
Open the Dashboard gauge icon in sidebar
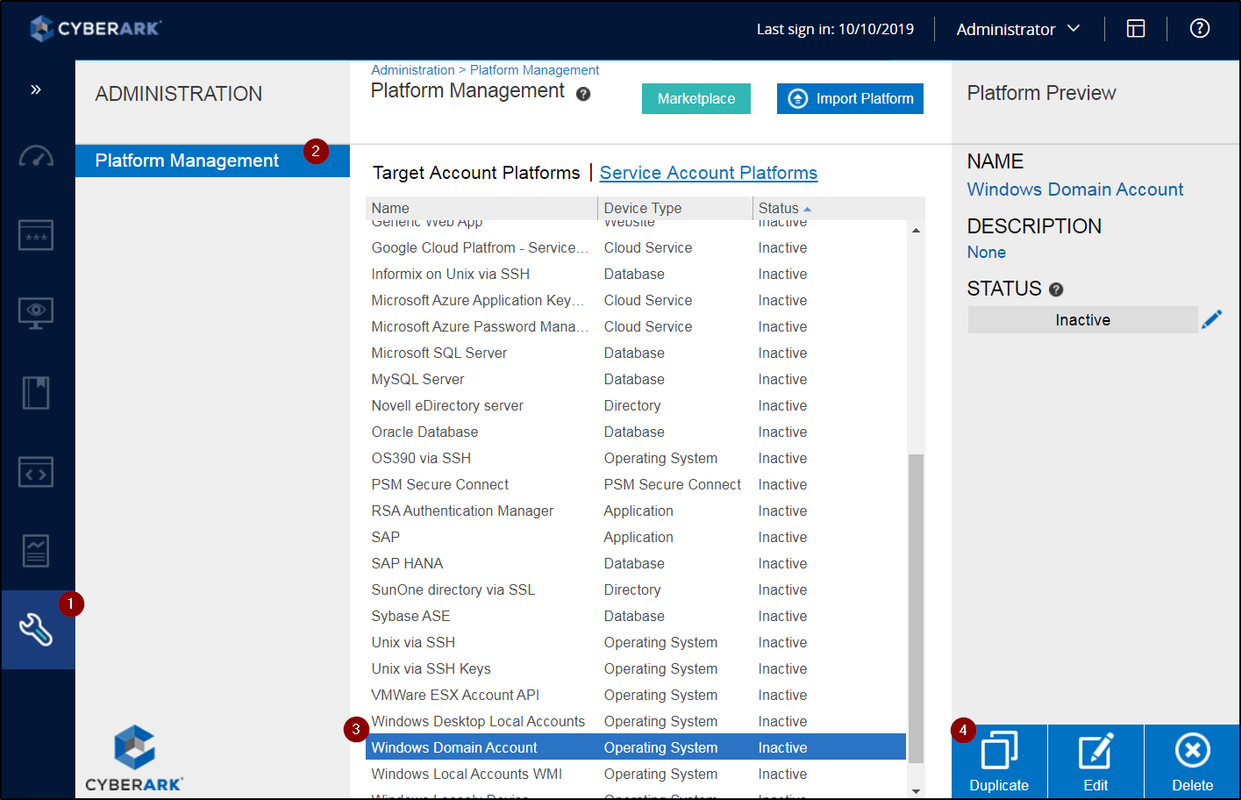[37, 158]
